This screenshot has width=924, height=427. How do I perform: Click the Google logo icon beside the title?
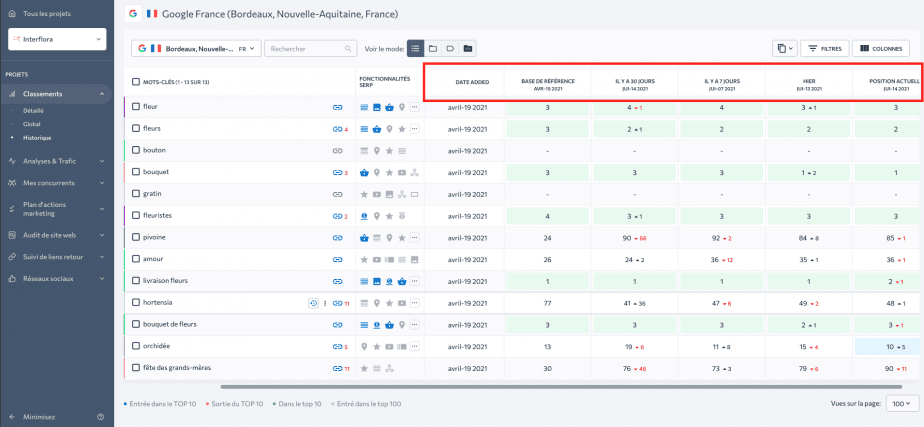(x=133, y=13)
